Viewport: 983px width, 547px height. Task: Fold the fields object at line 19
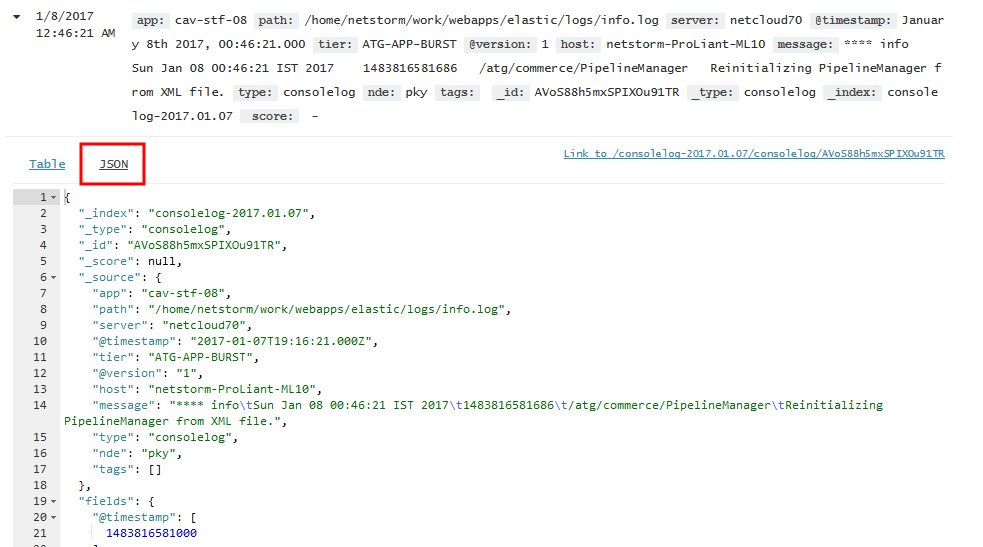53,501
